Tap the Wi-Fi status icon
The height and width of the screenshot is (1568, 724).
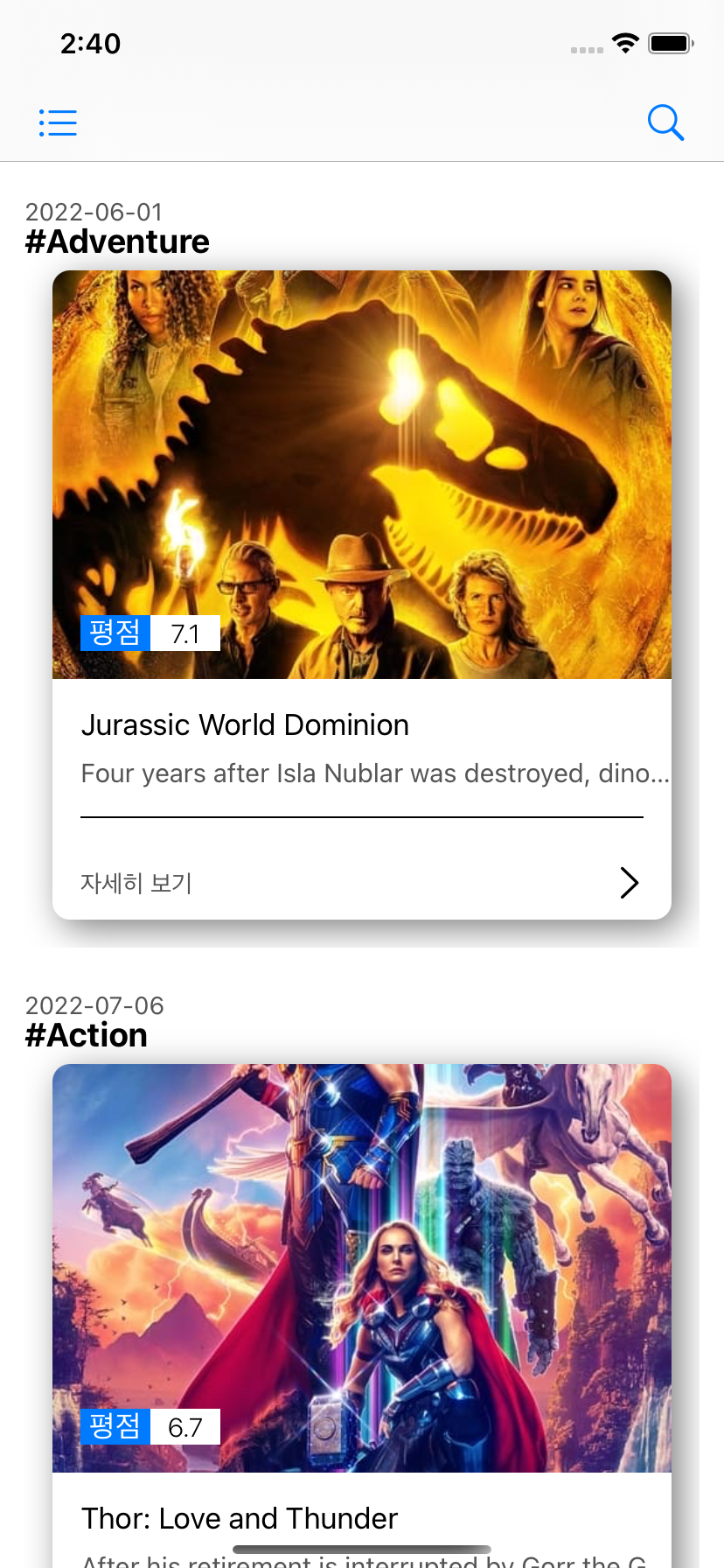coord(625,43)
